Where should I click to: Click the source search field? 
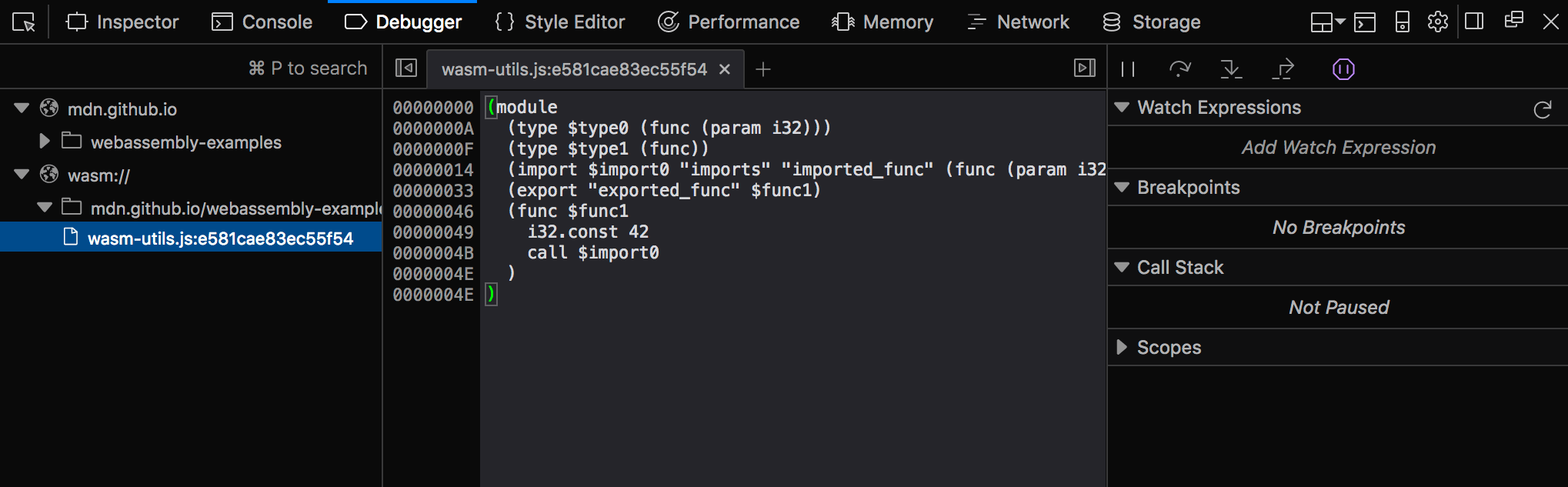pyautogui.click(x=308, y=68)
